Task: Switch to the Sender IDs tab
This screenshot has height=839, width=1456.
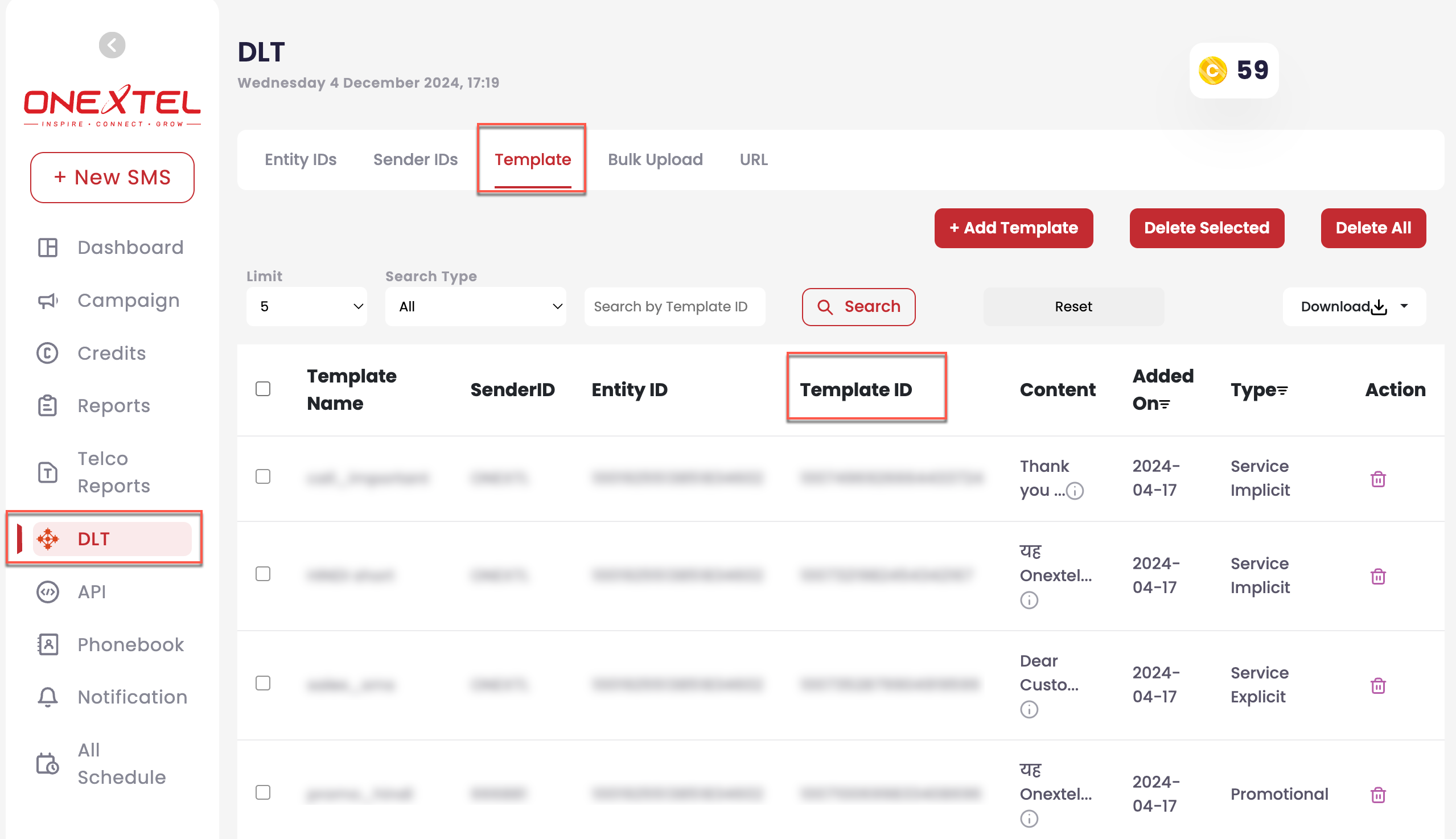Action: click(416, 159)
